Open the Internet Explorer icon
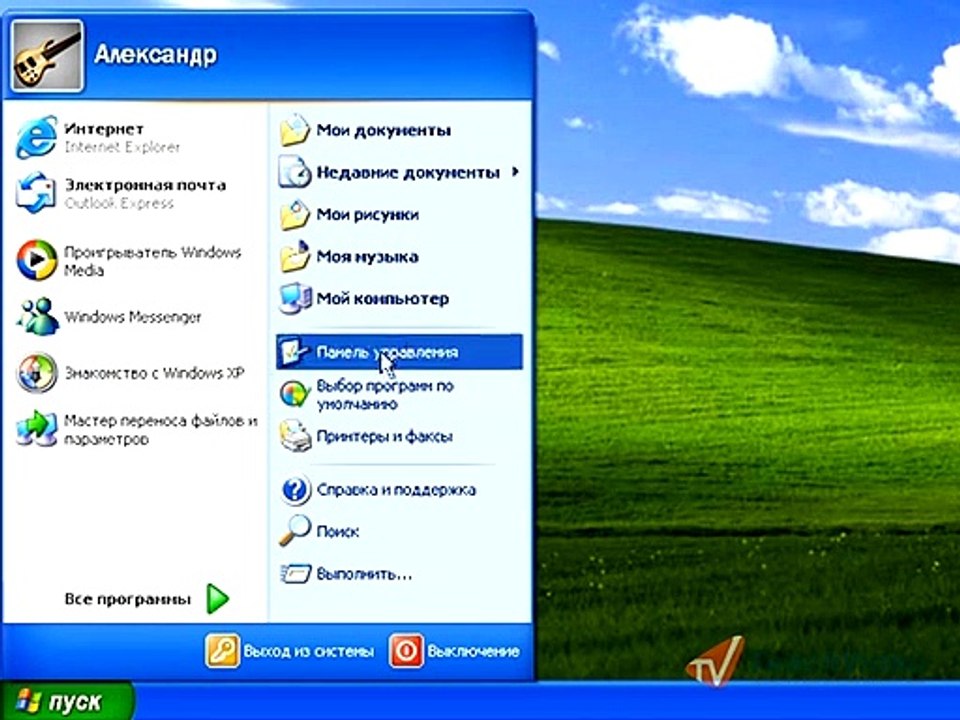 click(x=37, y=137)
